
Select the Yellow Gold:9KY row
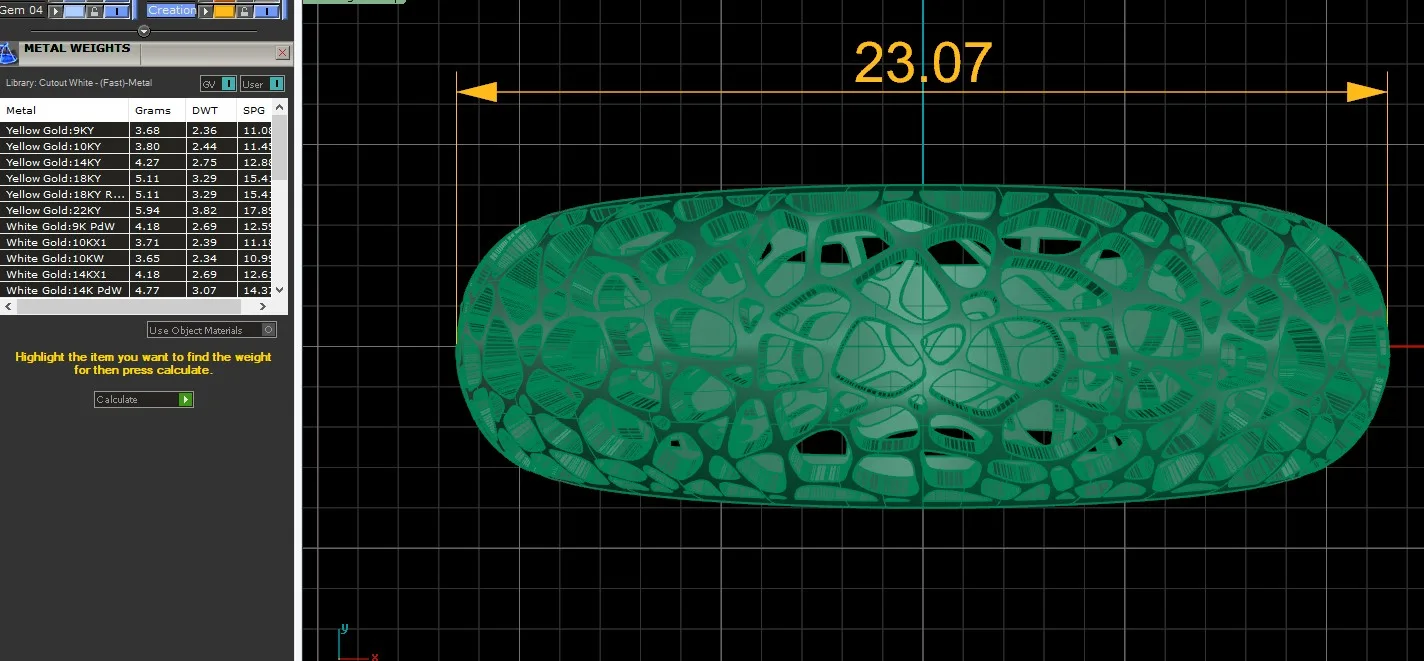[136, 130]
